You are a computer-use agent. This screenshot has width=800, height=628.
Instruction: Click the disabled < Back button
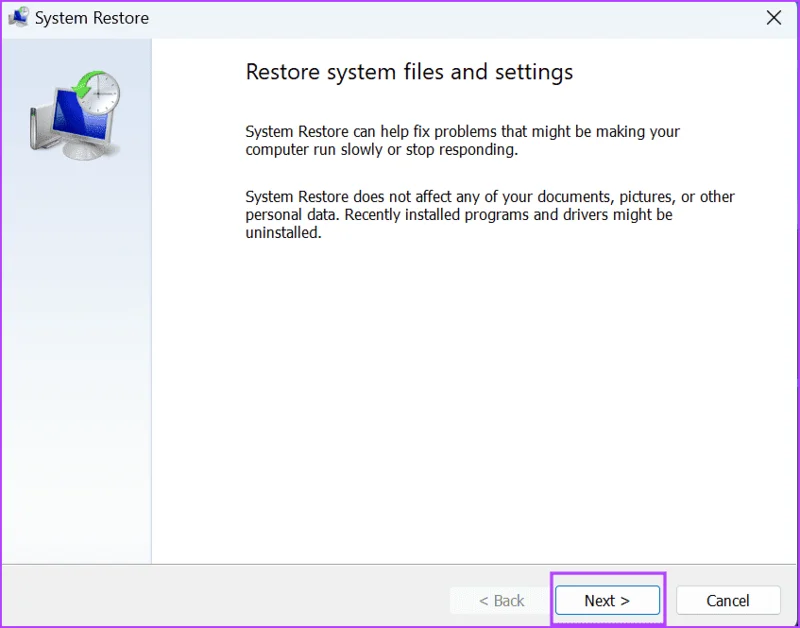pos(502,600)
